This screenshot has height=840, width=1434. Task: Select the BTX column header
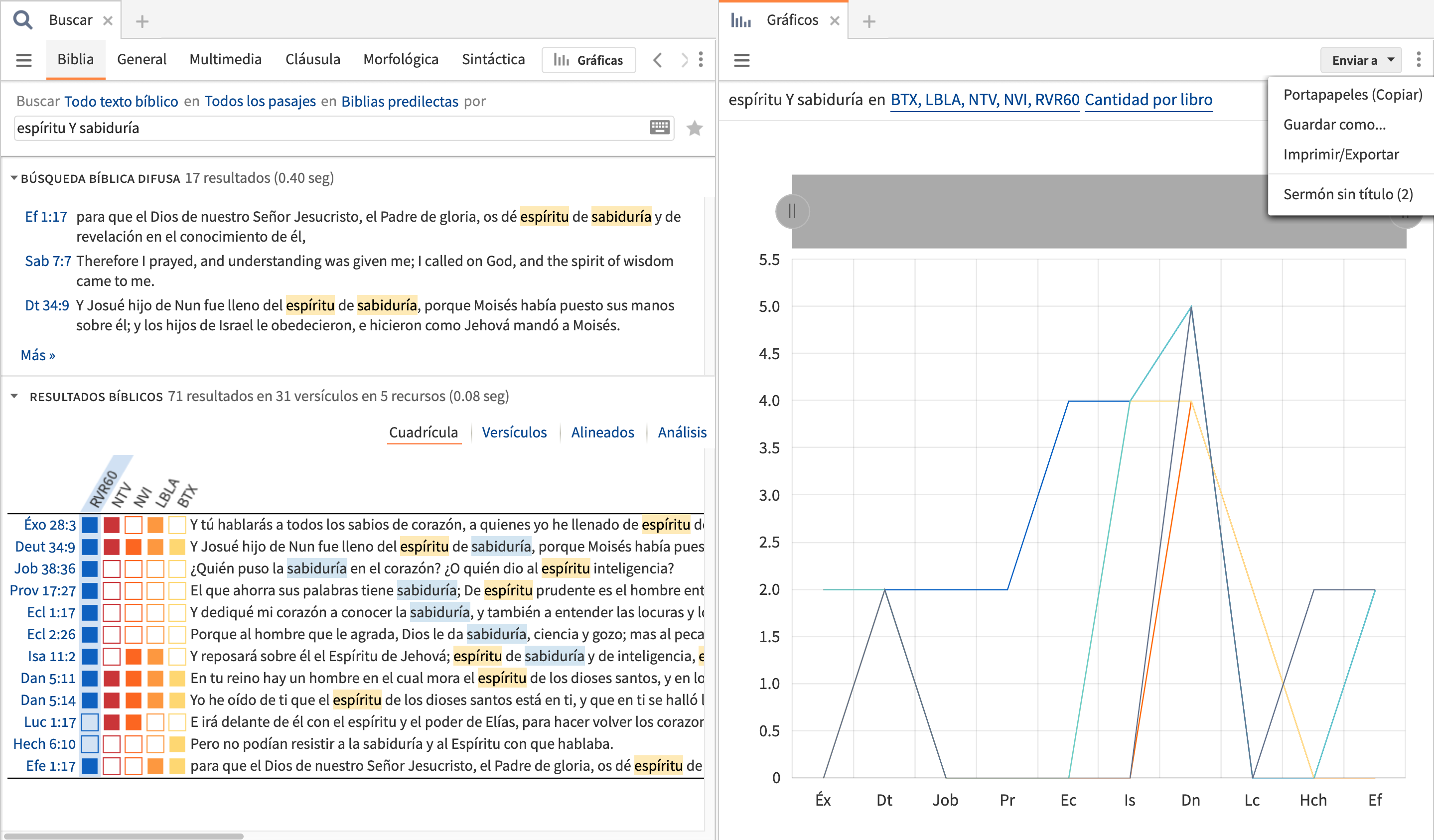187,496
